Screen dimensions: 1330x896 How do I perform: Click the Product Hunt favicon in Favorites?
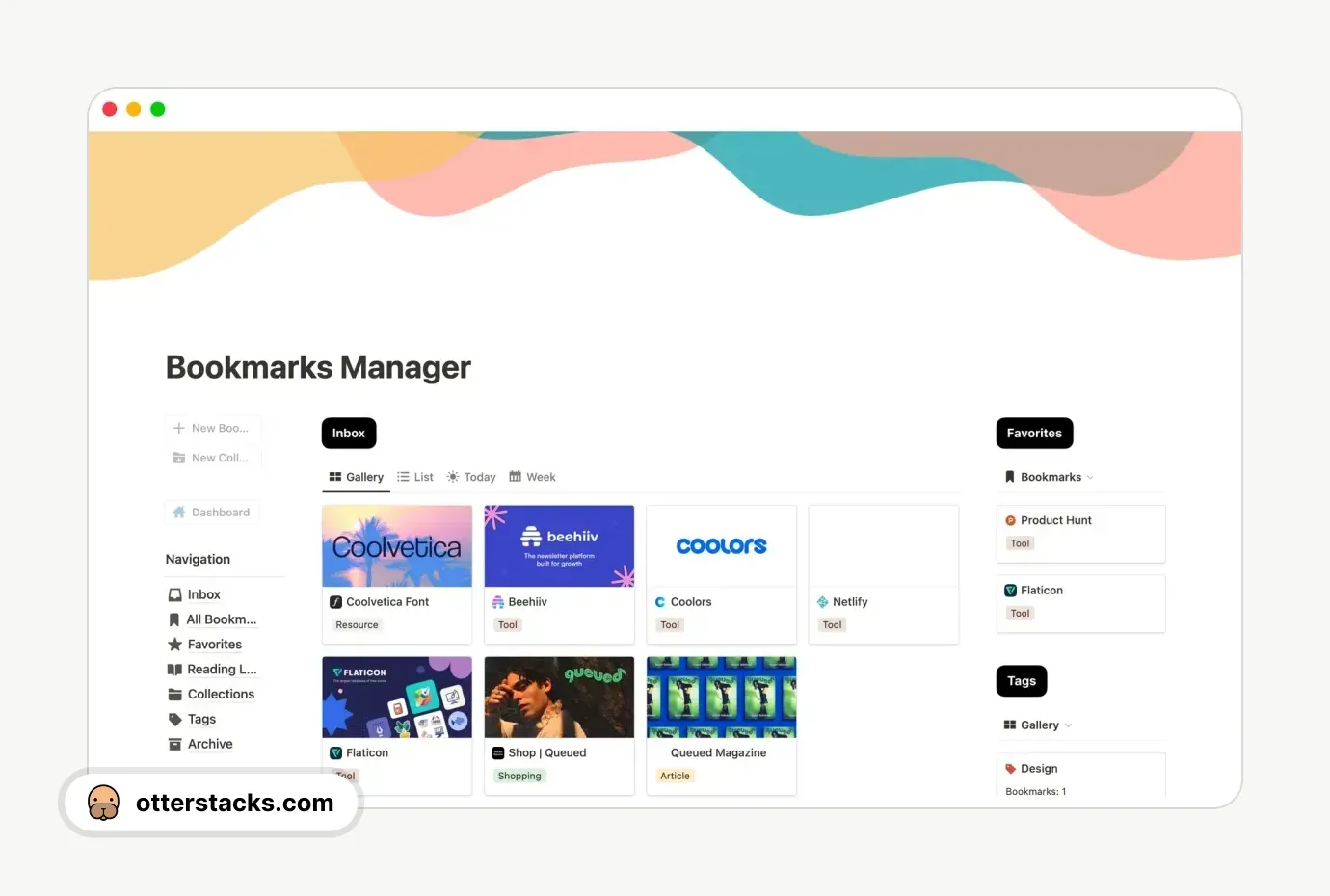click(1010, 520)
